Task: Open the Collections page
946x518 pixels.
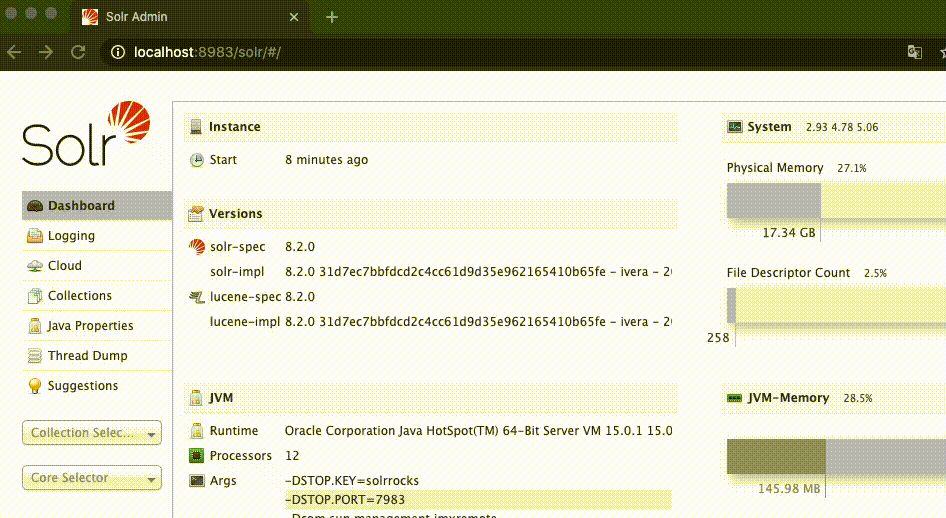Action: point(97,295)
